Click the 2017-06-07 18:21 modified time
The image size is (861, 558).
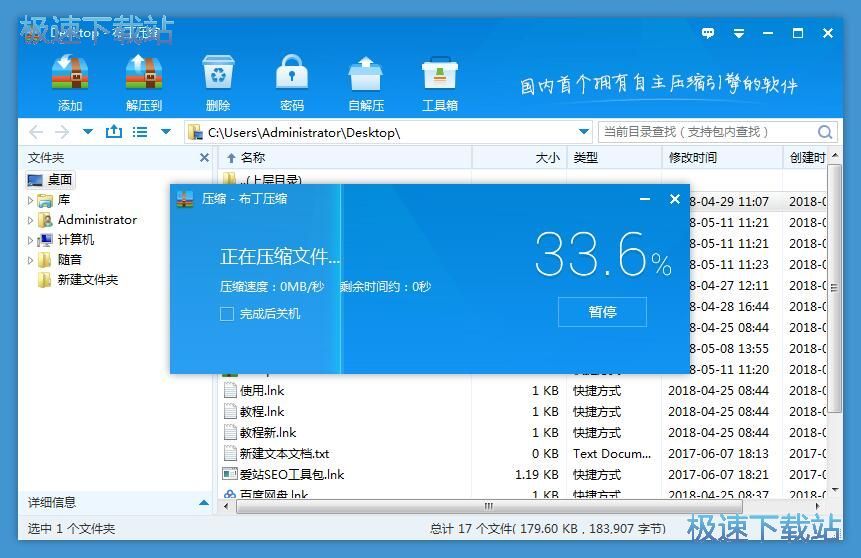718,475
